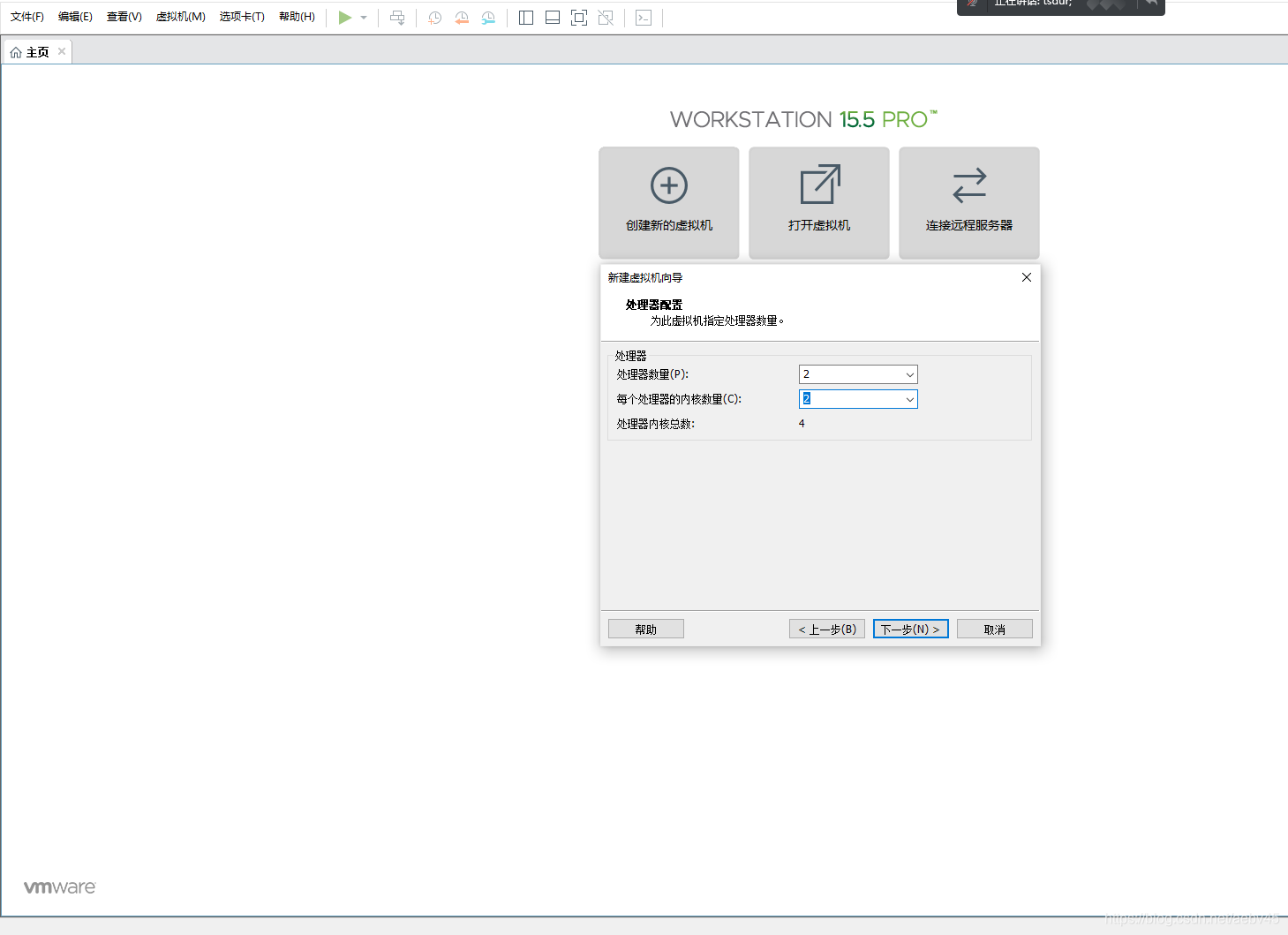Viewport: 1288px width, 935px height.
Task: Click the console view toolbar icon
Action: point(644,18)
